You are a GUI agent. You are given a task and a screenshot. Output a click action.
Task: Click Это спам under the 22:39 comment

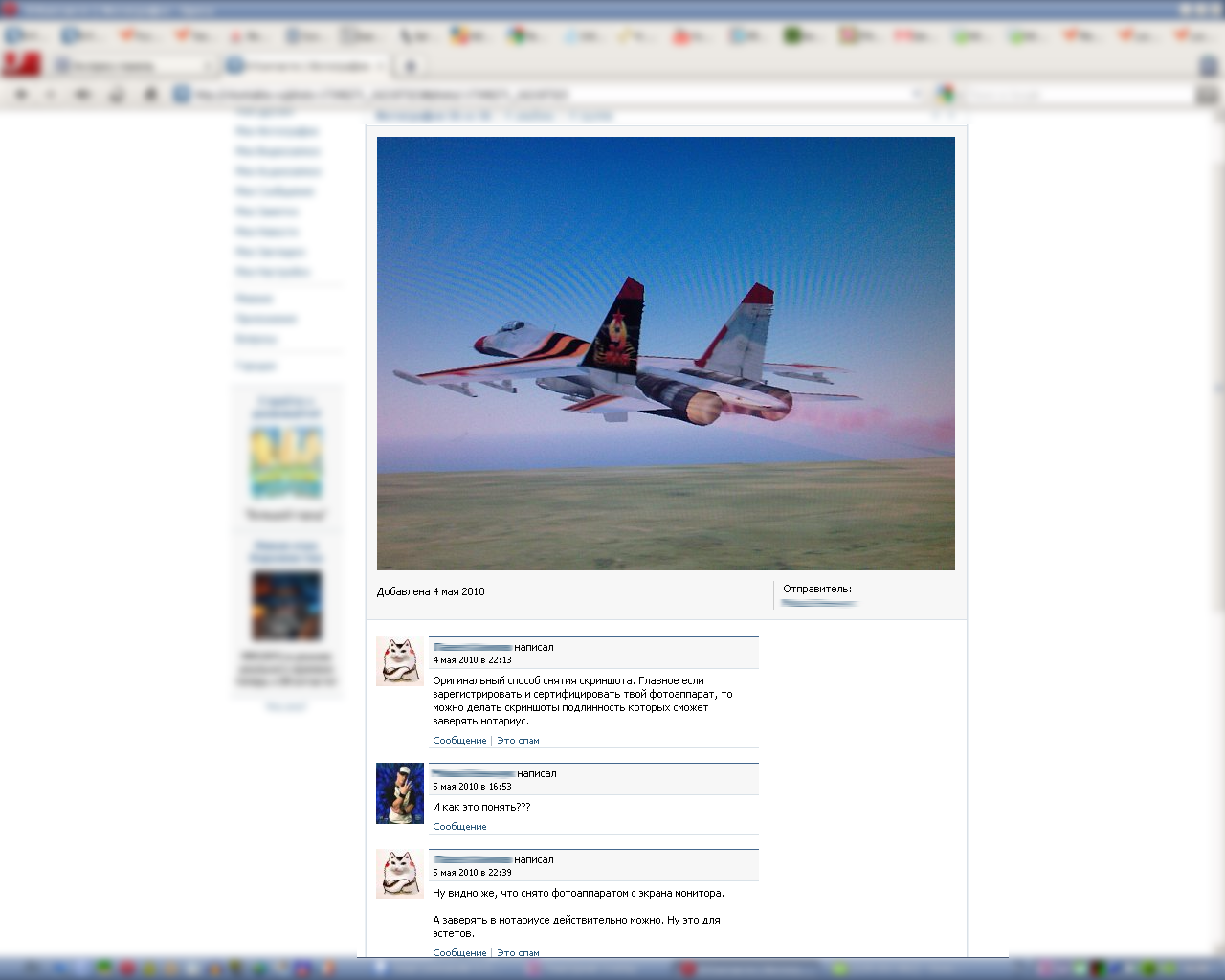click(x=518, y=953)
